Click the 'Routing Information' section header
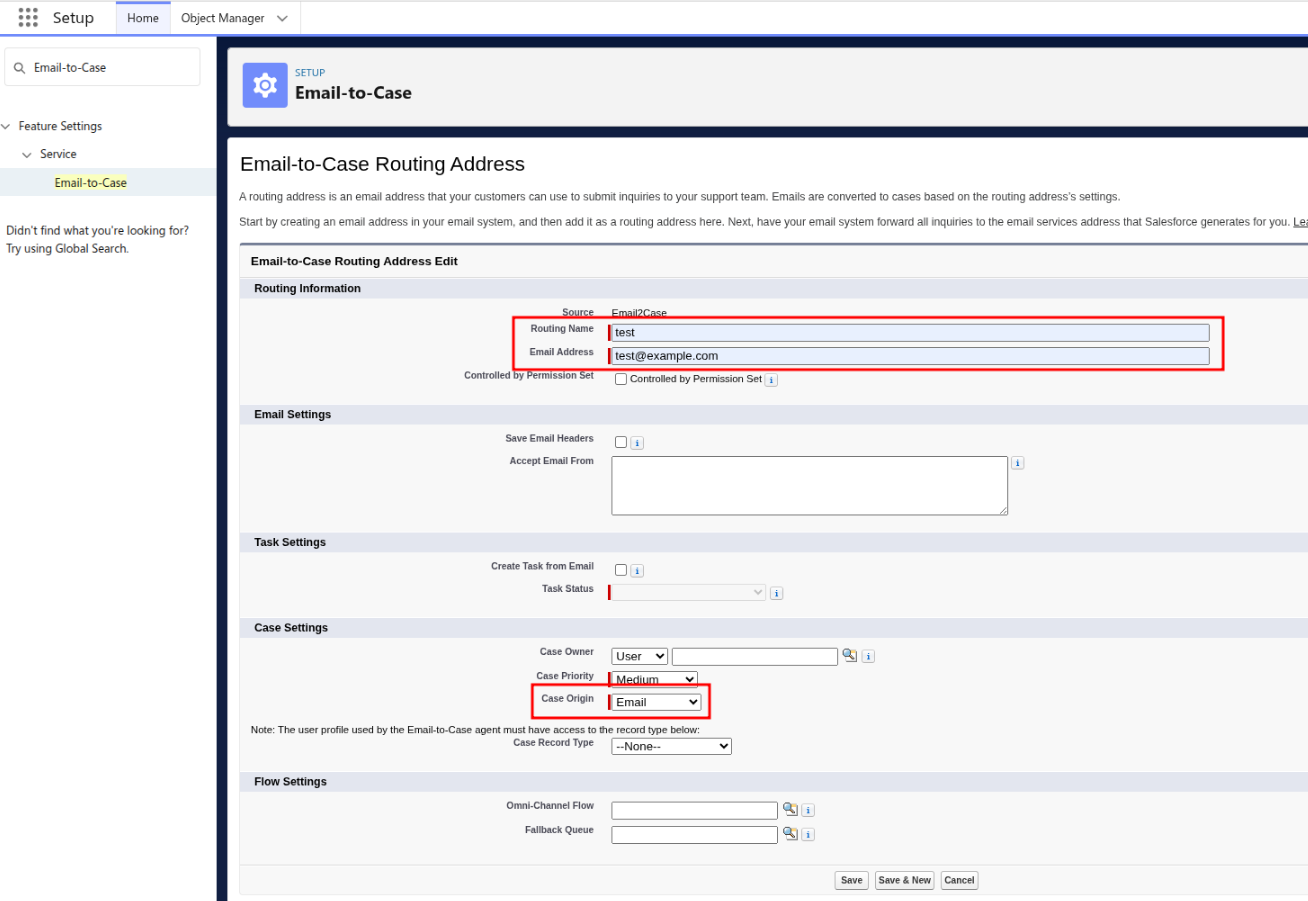Image resolution: width=1308 pixels, height=901 pixels. (x=308, y=288)
